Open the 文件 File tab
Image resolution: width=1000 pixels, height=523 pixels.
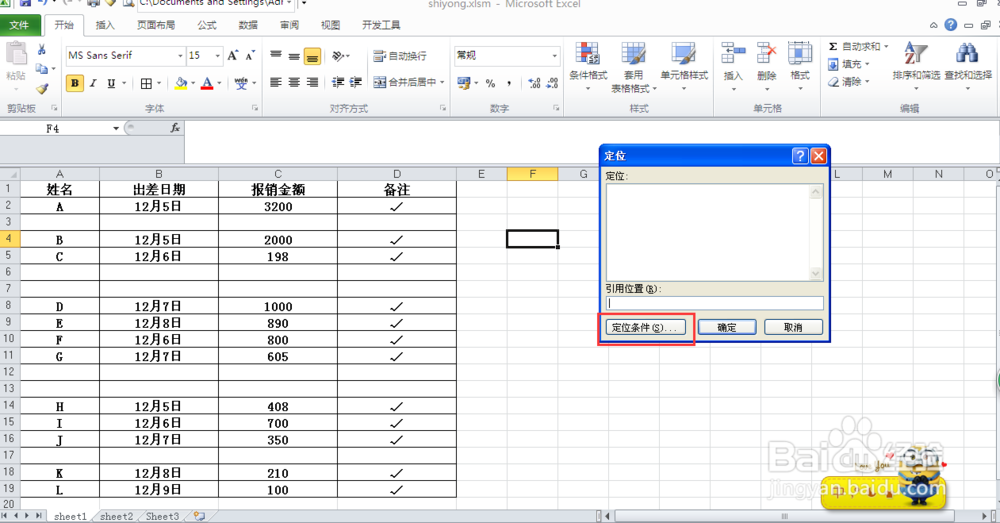click(x=19, y=25)
